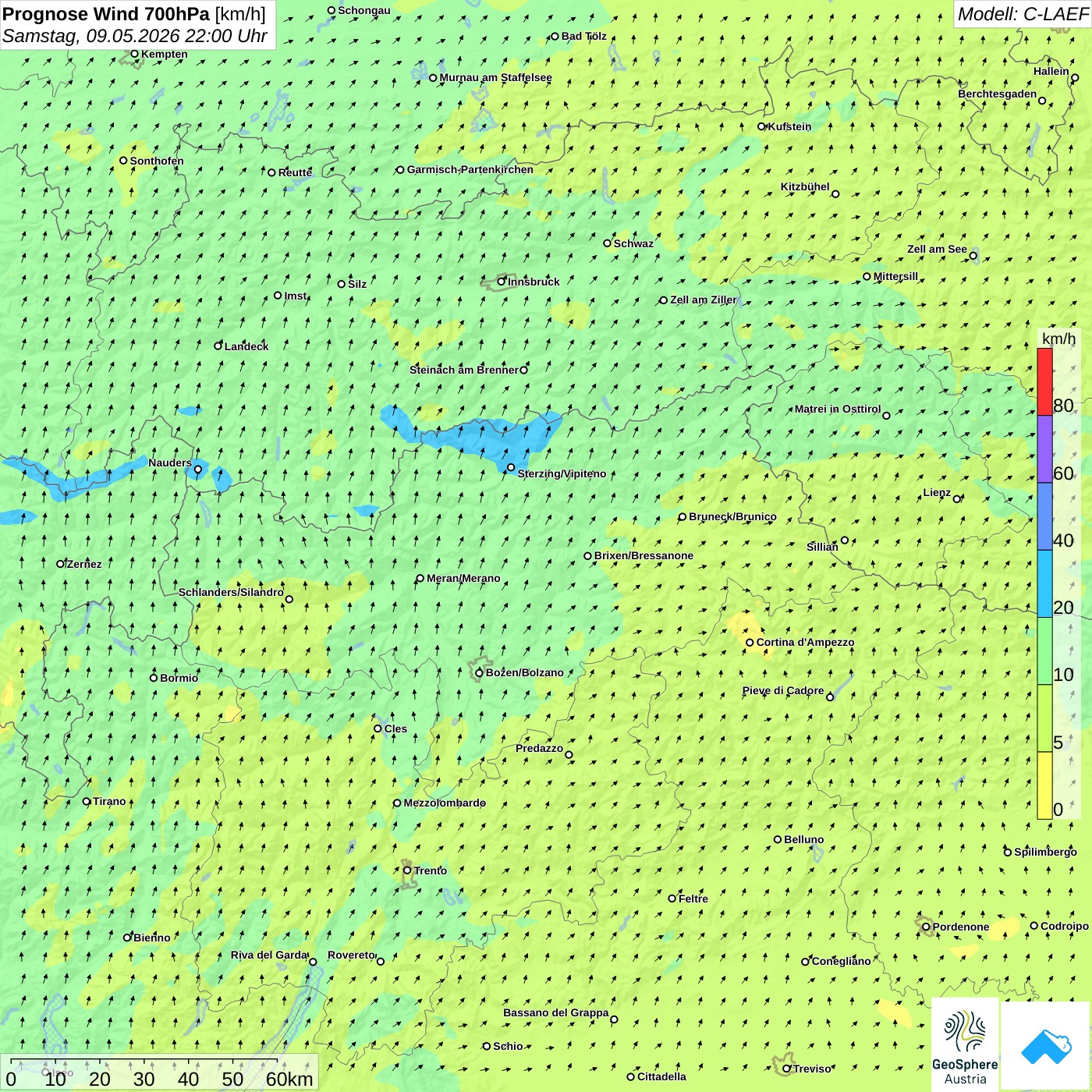The image size is (1092, 1092).
Task: Click the Sterzing/Vipiteno city label
Action: pos(562,474)
